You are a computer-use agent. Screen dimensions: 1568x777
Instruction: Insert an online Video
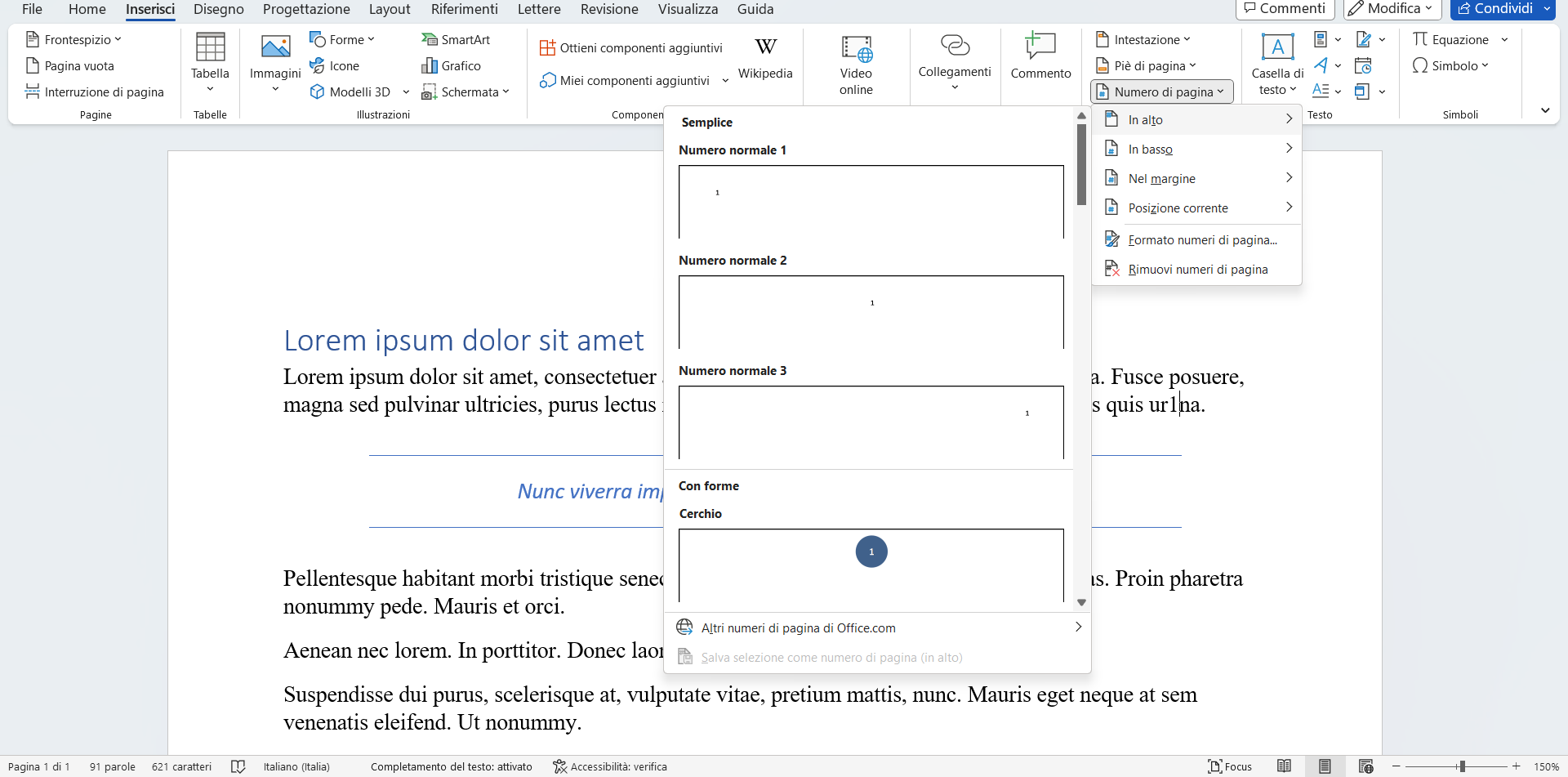(x=856, y=65)
